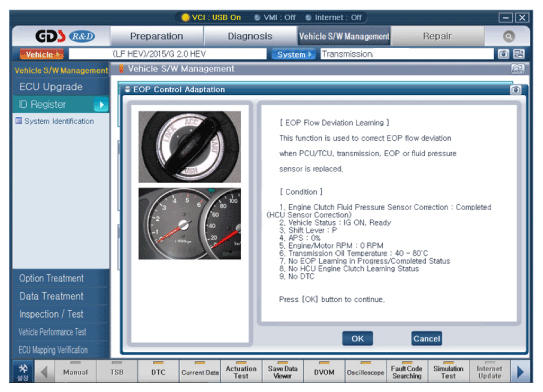Click the left arrow of bottom toolbar

[44, 372]
